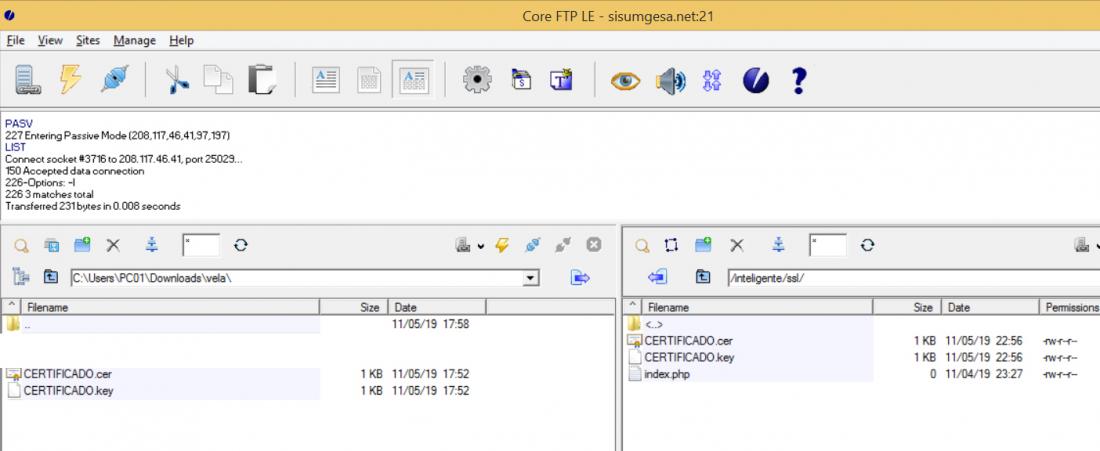Sort remote files by Size column

[x=908, y=307]
